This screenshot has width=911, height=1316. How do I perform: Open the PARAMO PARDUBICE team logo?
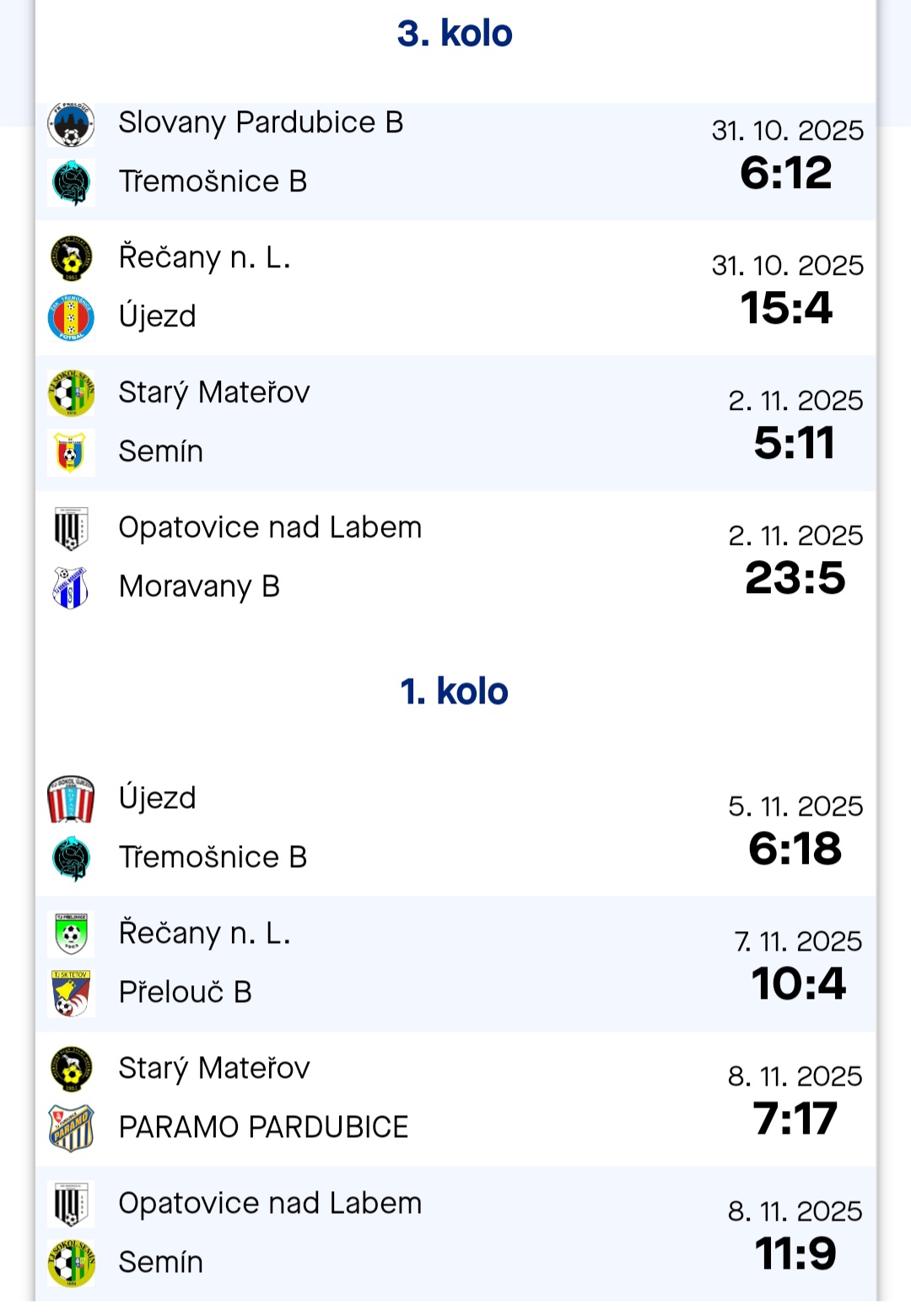point(71,1128)
